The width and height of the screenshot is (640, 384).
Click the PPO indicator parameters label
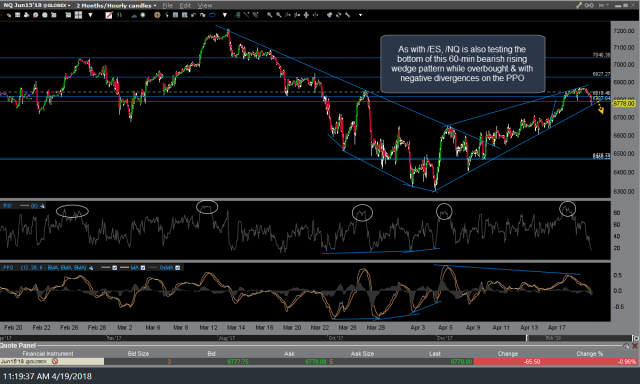(x=53, y=268)
